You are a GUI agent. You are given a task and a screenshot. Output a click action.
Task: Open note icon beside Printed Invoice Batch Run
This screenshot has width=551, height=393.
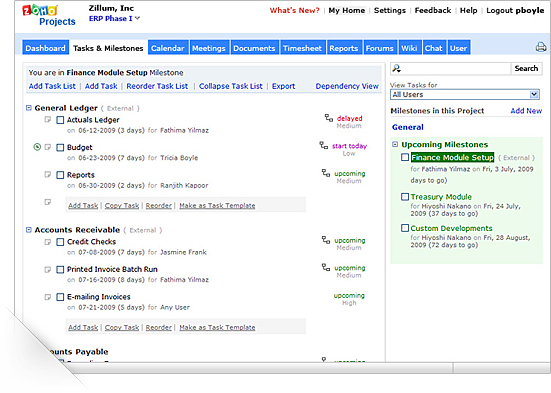48,269
